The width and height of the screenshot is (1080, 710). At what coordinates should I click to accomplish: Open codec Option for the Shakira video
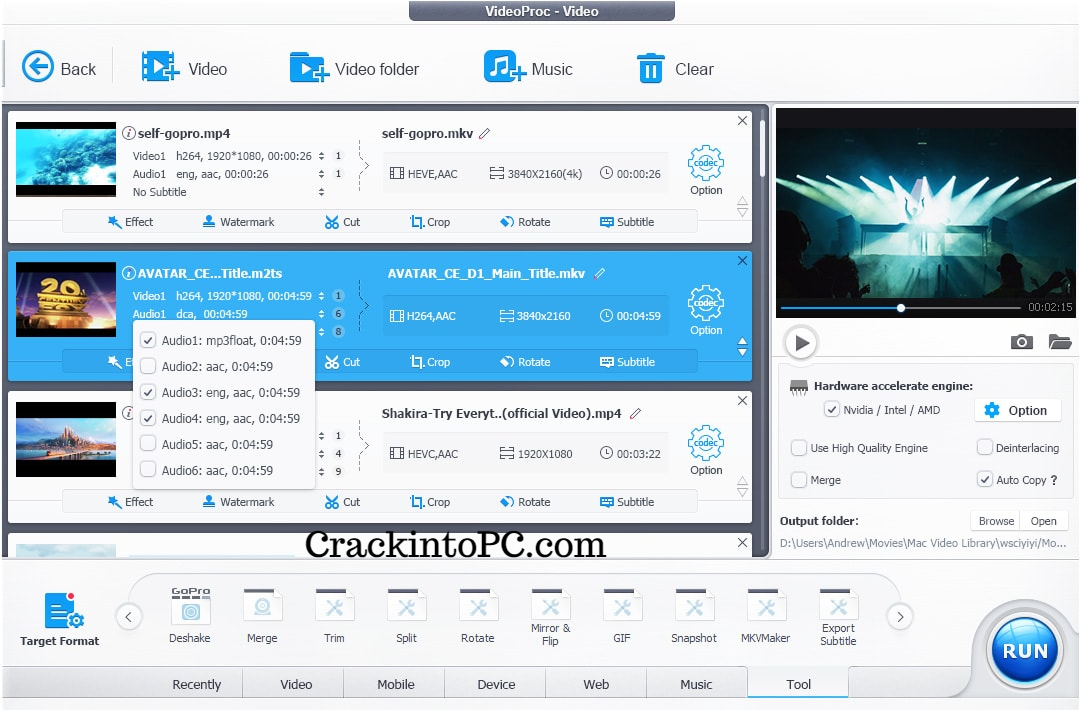tap(706, 450)
